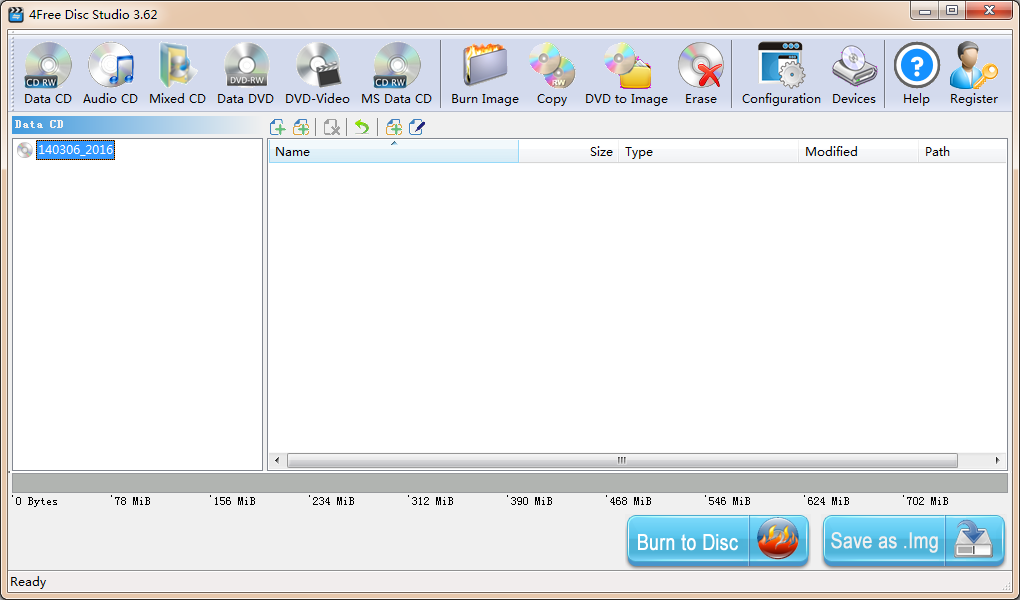Screen dimensions: 1020x600
Task: Click the greyed delete file icon
Action: click(332, 127)
